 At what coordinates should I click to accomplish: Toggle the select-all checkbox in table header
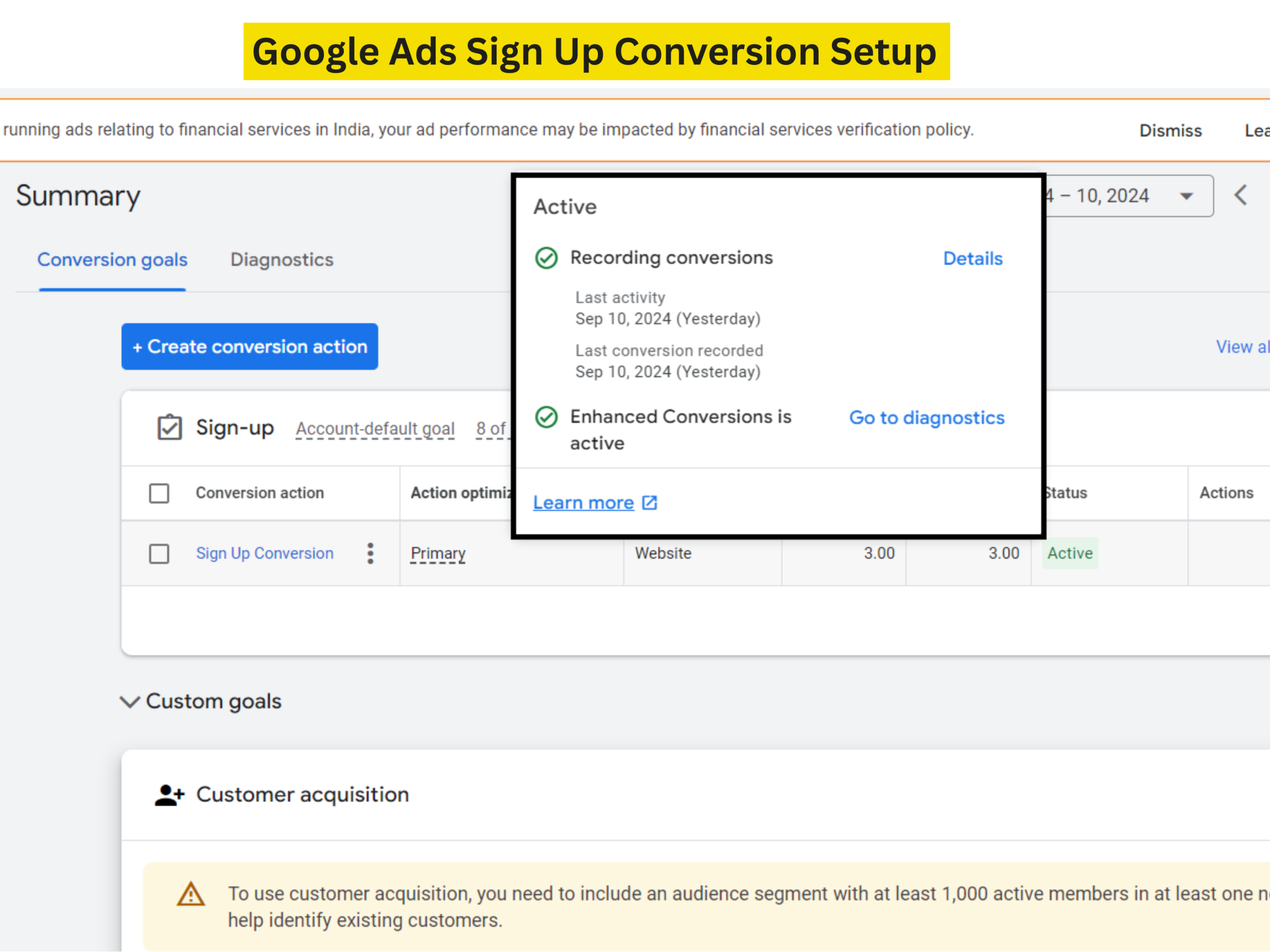[159, 493]
